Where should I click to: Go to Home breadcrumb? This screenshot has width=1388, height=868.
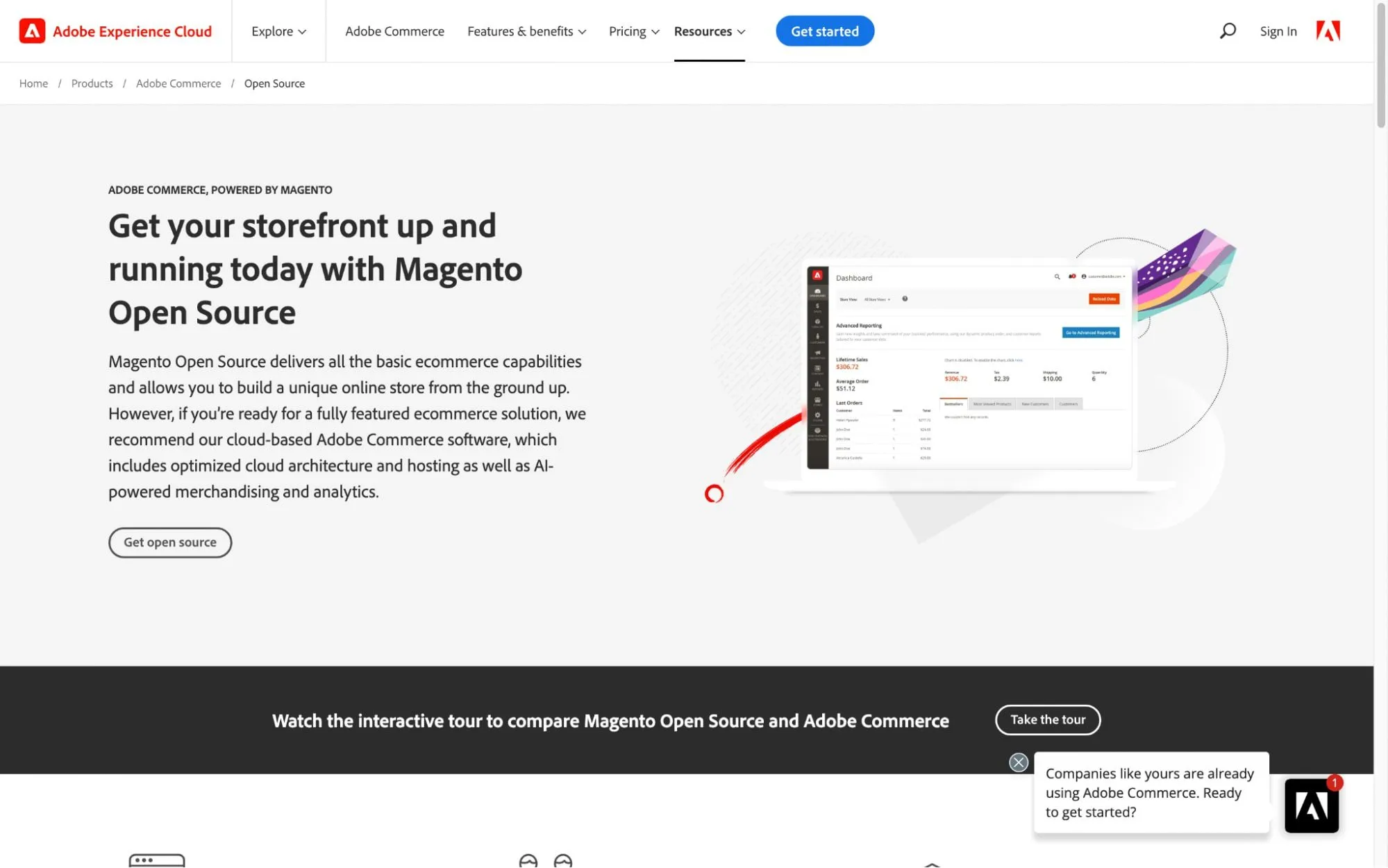[x=33, y=83]
